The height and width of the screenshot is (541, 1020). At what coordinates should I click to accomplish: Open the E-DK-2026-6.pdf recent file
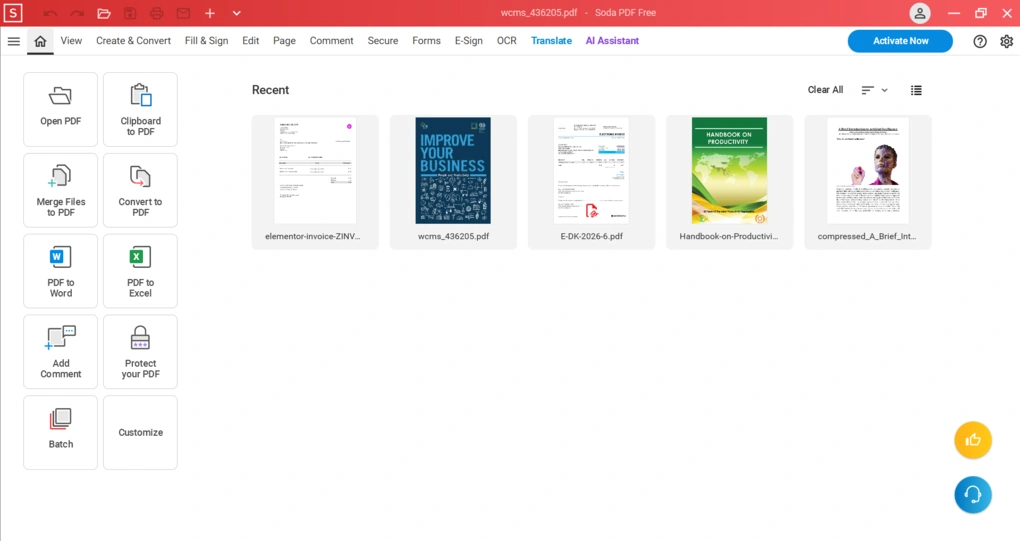591,182
